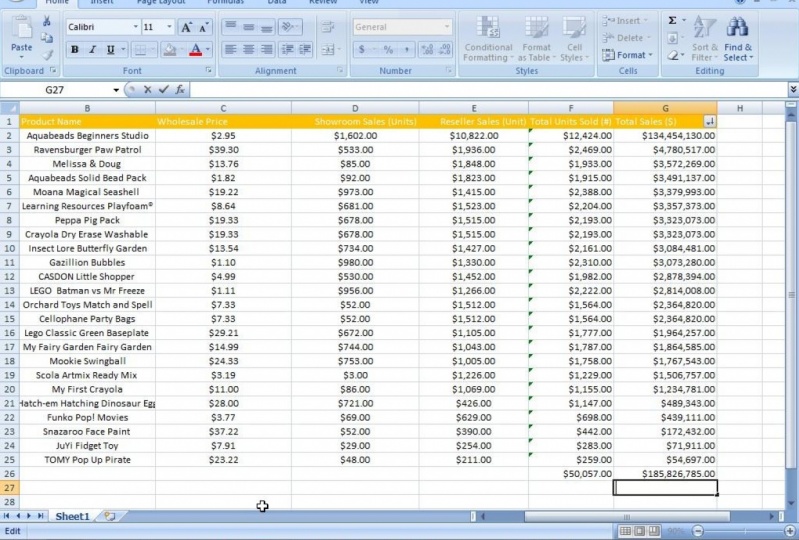Viewport: 799px width, 540px height.
Task: Click the AutoSum sigma icon
Action: coord(673,20)
